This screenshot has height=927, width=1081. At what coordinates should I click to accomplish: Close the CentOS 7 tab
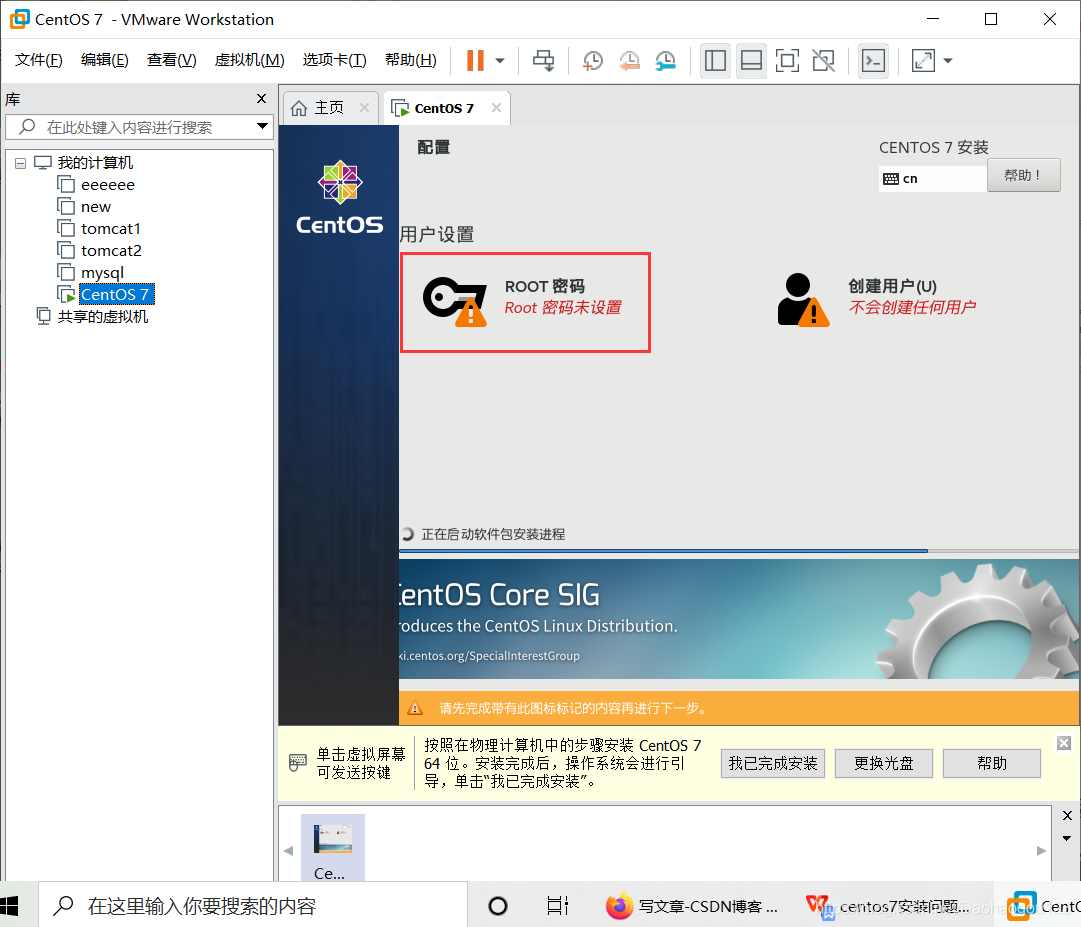click(496, 108)
